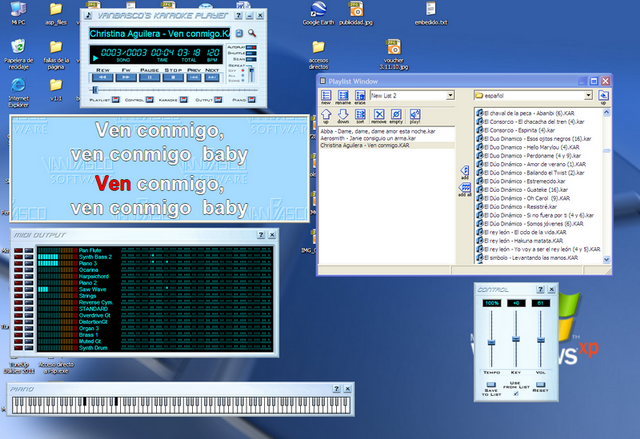Toggle the Autoplay switch
The height and width of the screenshot is (439, 640).
251,47
